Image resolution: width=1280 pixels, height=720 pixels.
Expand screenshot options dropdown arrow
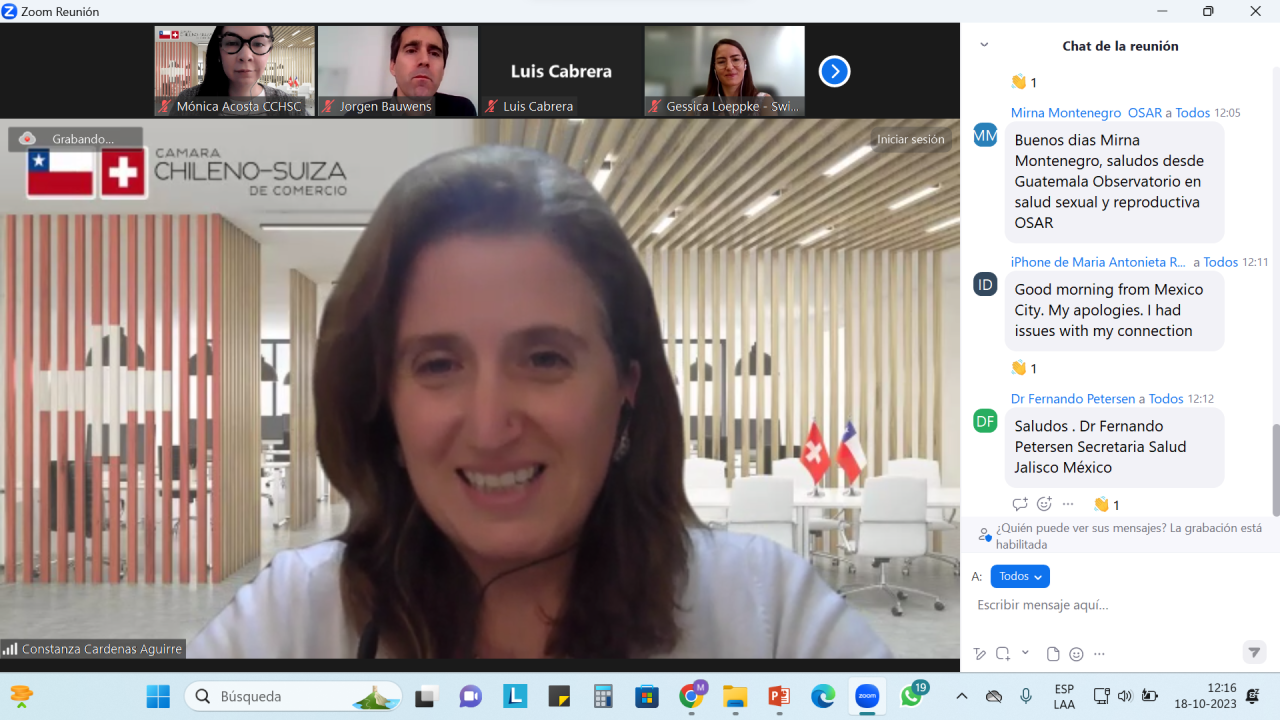click(x=1025, y=653)
